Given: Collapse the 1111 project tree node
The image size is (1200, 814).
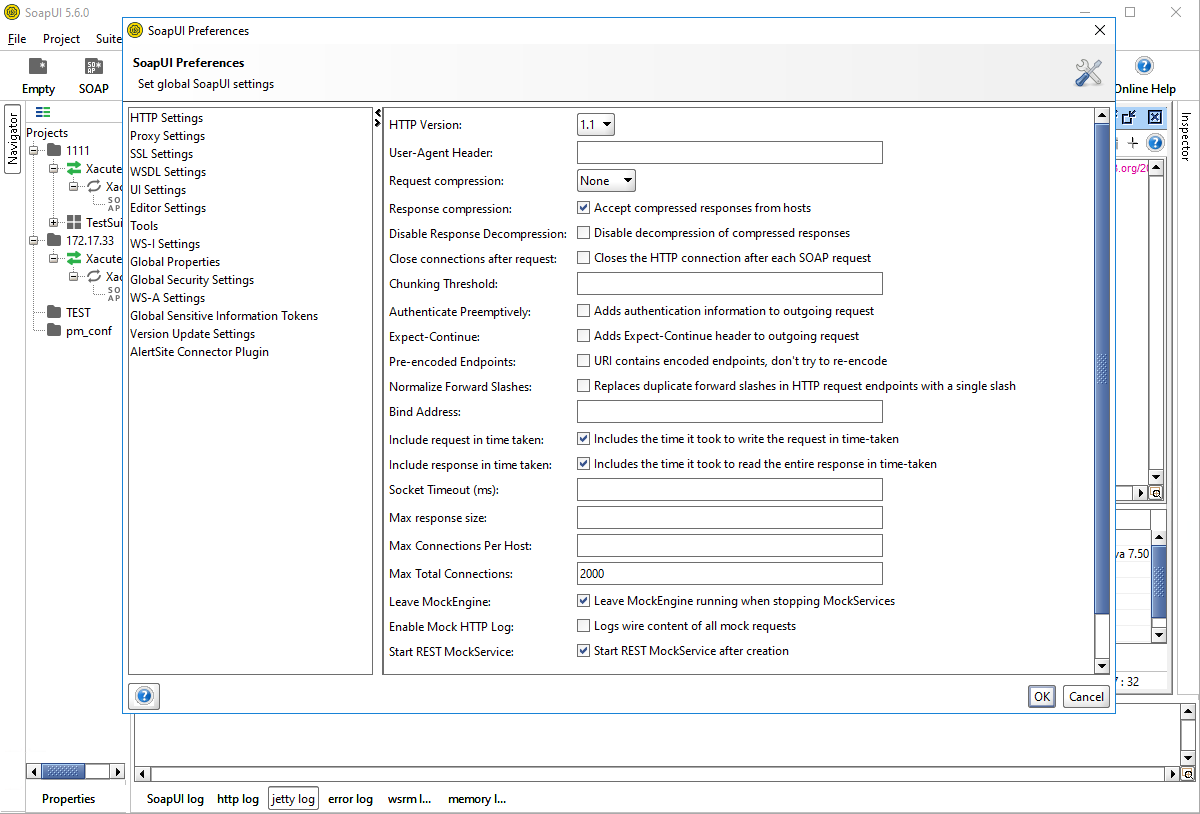Looking at the screenshot, I should click(35, 150).
